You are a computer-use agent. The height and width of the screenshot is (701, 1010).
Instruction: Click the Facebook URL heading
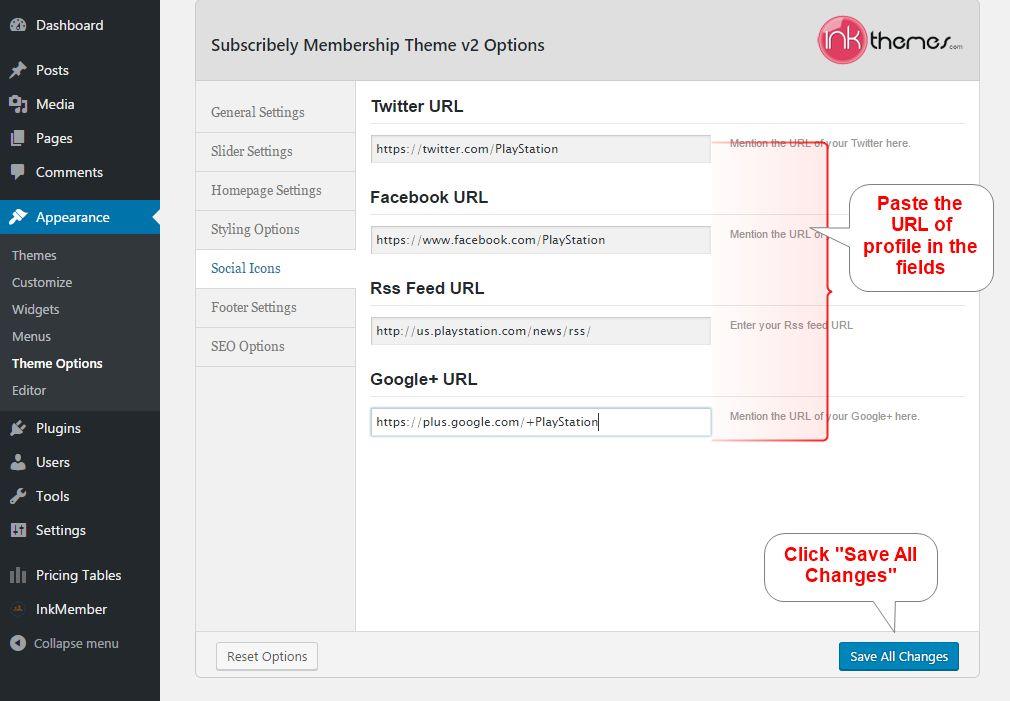[x=429, y=197]
